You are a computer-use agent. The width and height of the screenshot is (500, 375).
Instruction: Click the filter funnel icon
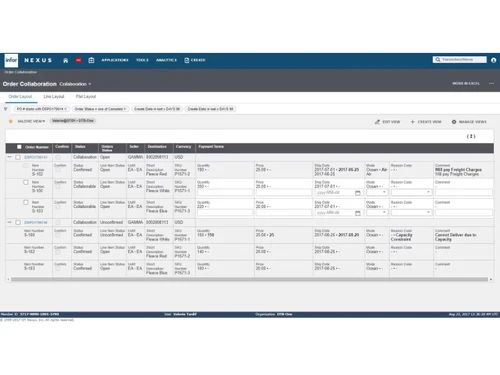click(x=6, y=109)
